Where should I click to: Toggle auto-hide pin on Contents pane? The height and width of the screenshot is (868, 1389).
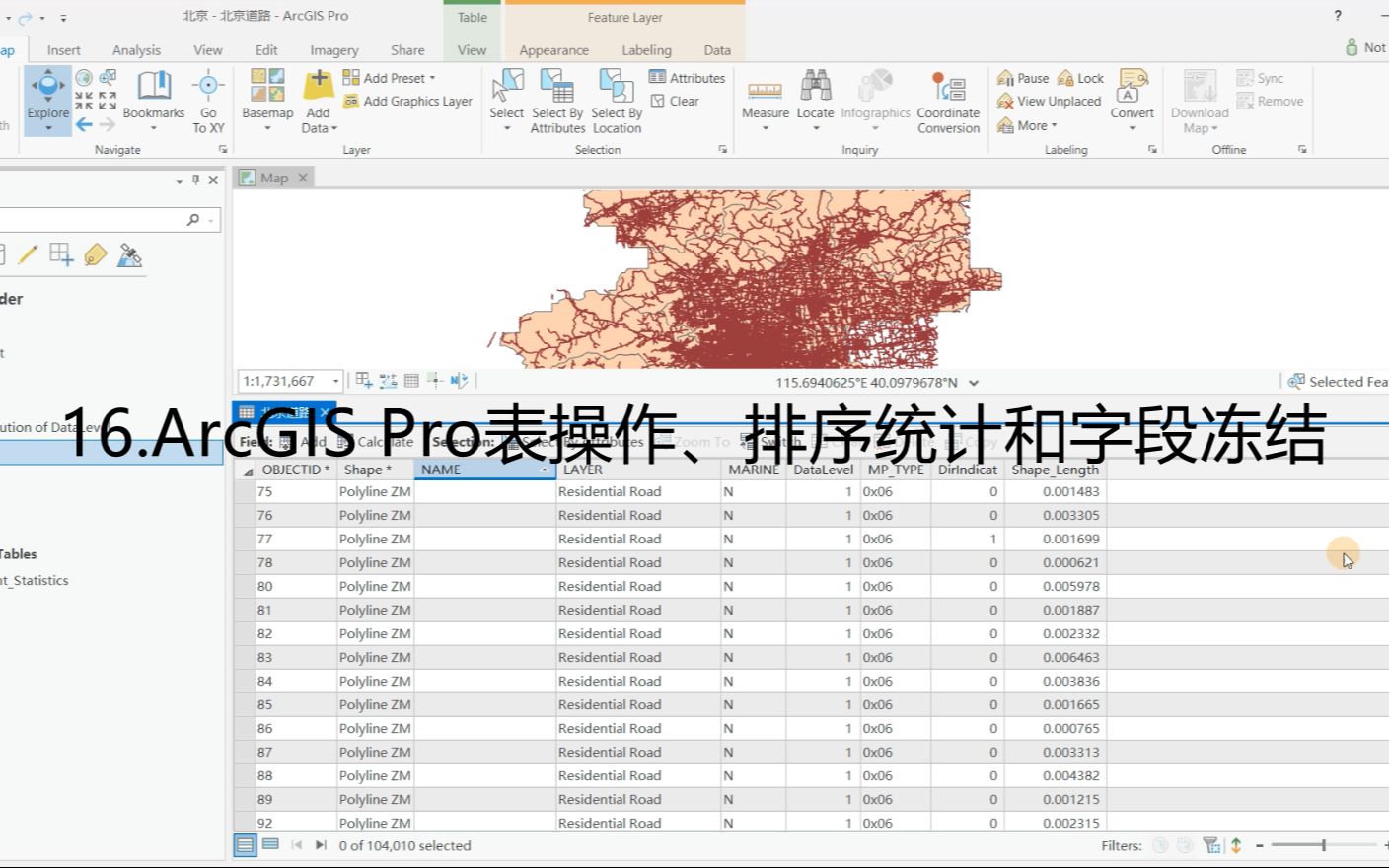[x=195, y=180]
